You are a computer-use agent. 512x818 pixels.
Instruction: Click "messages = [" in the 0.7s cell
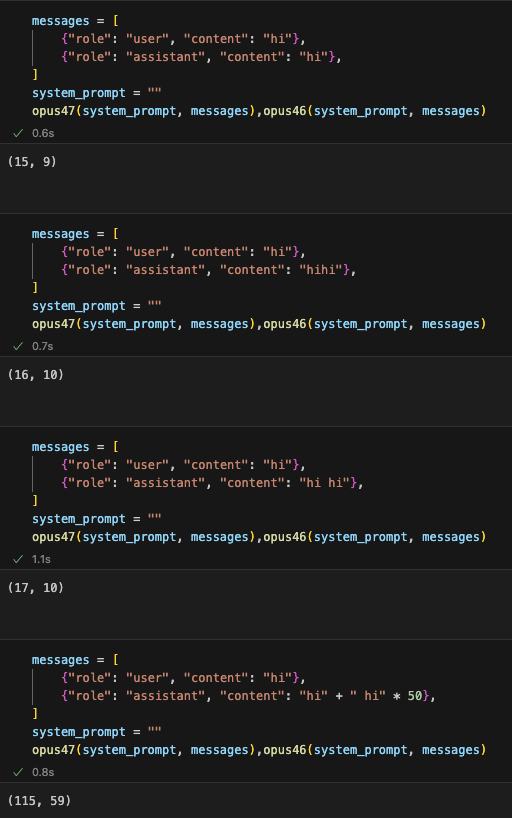coord(75,234)
